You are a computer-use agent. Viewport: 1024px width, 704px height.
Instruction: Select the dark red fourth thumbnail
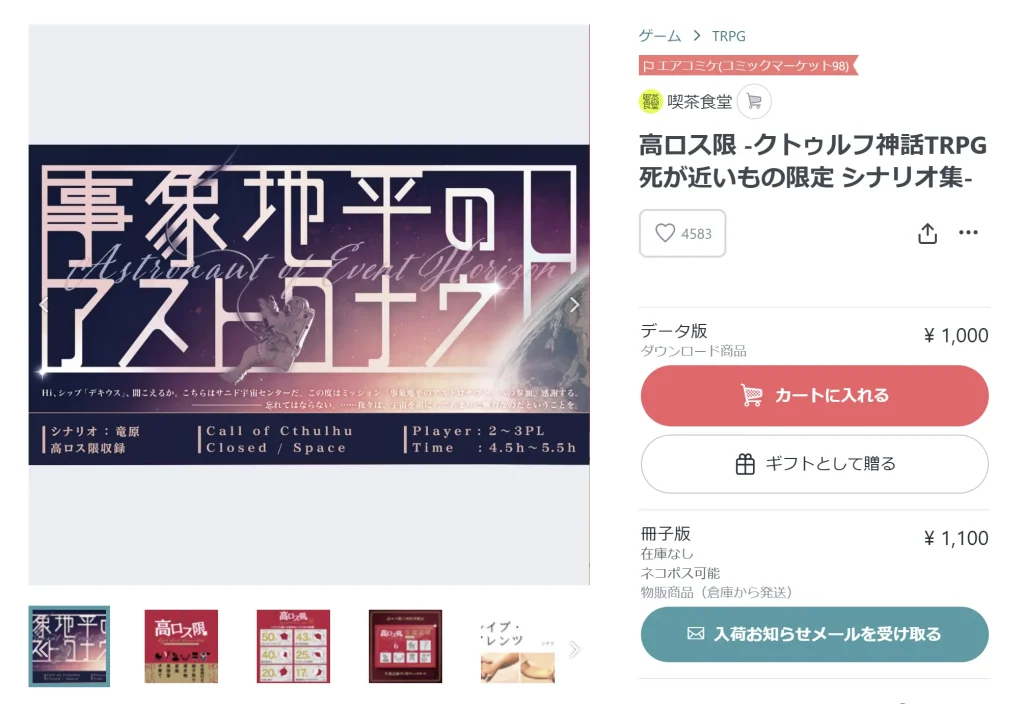coord(406,647)
